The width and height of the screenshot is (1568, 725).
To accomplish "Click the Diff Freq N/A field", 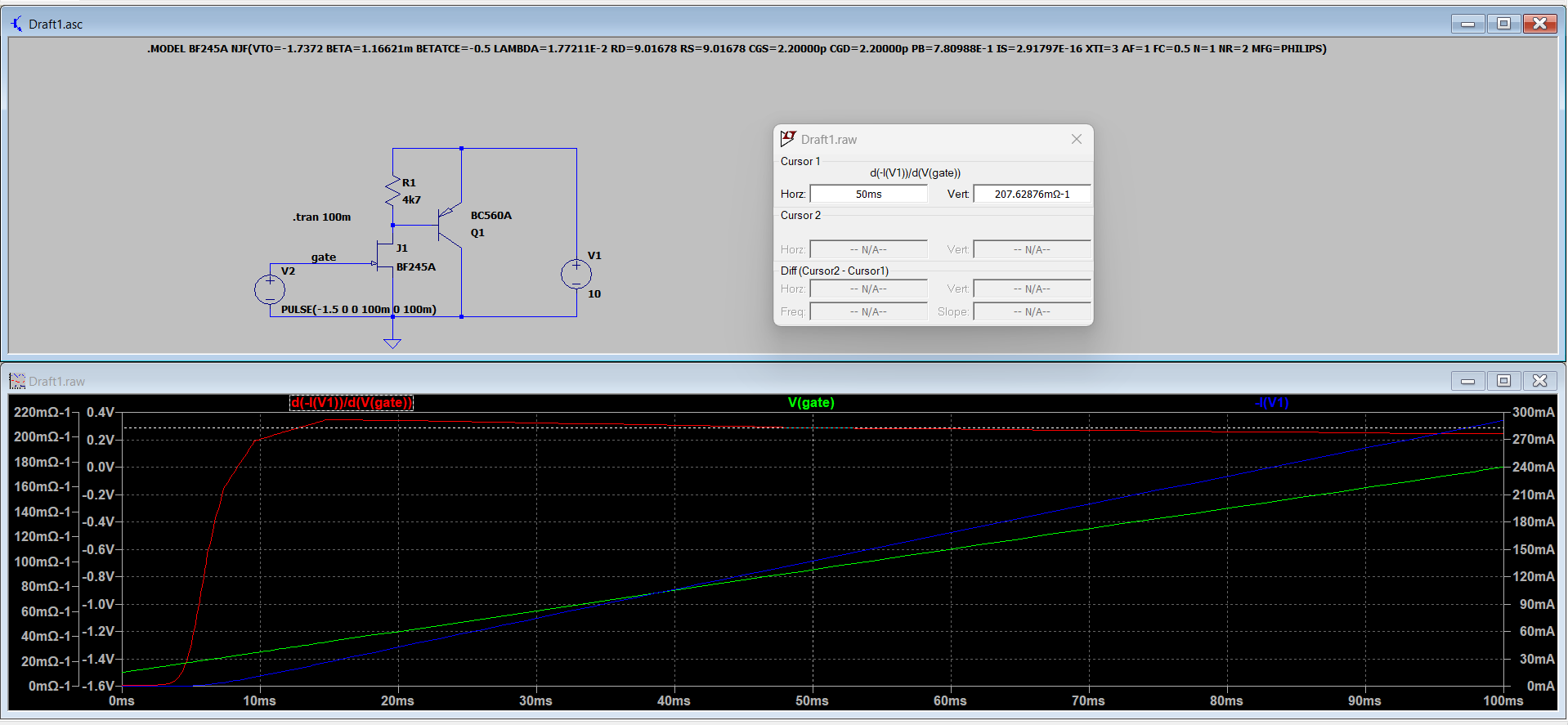I will tap(868, 311).
